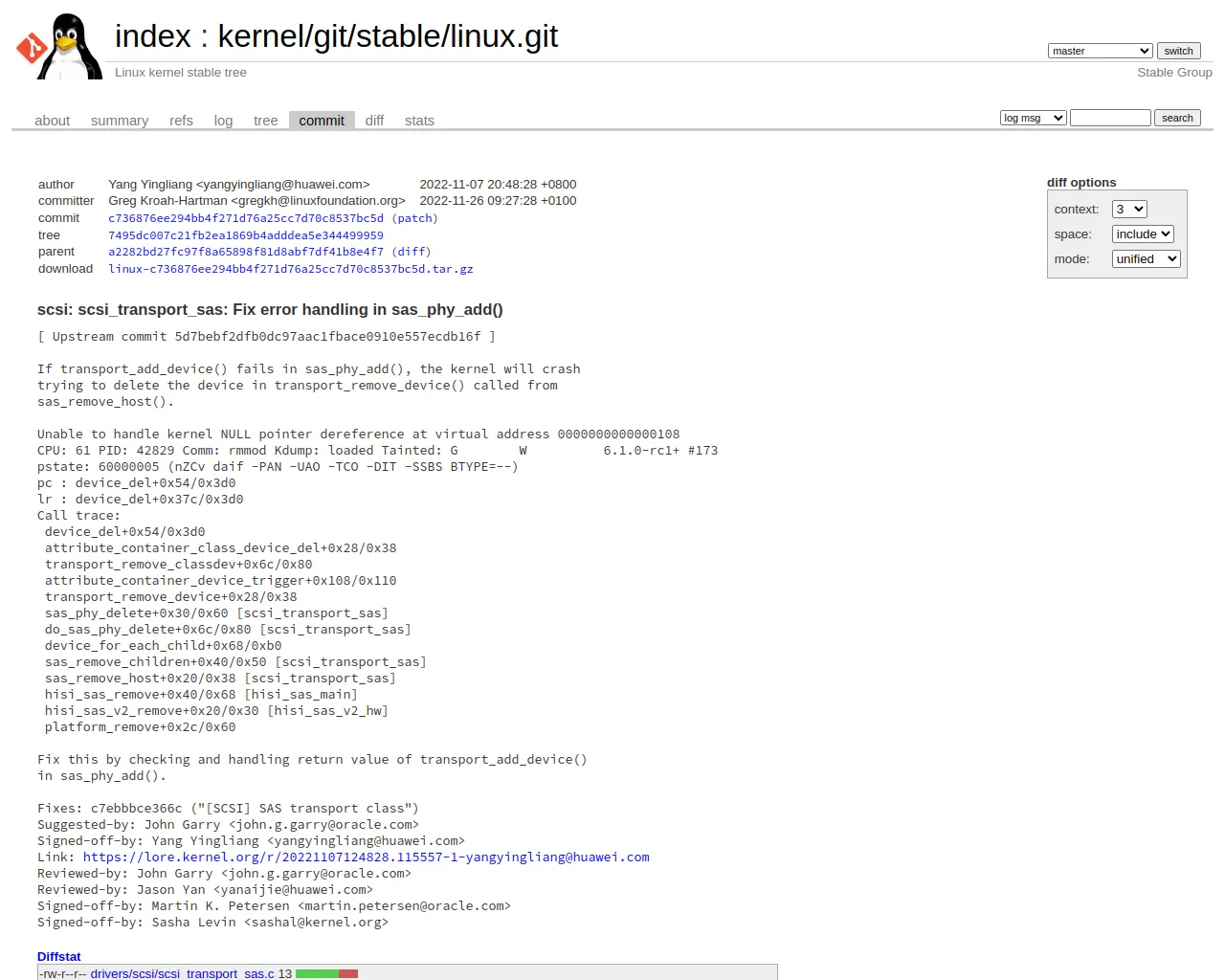The height and width of the screenshot is (980, 1225).
Task: Open the context lines dropdown
Action: (x=1129, y=209)
